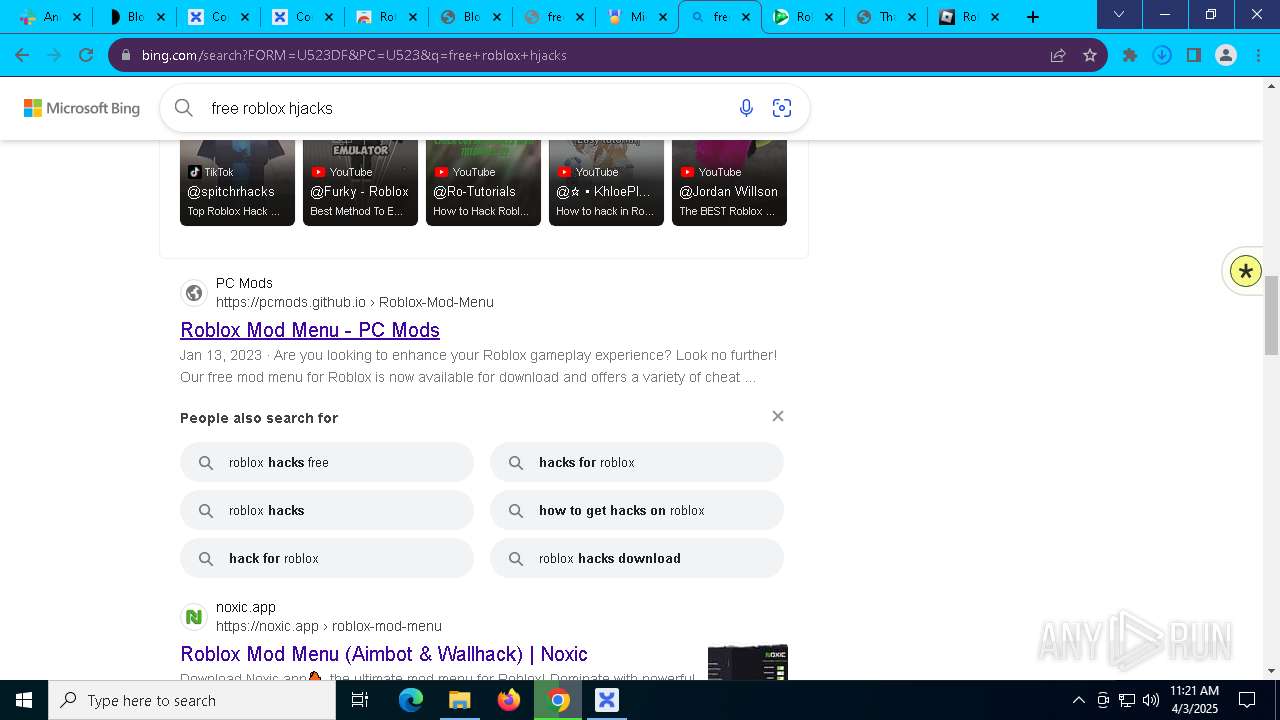Share this page via the share icon

(x=1058, y=56)
